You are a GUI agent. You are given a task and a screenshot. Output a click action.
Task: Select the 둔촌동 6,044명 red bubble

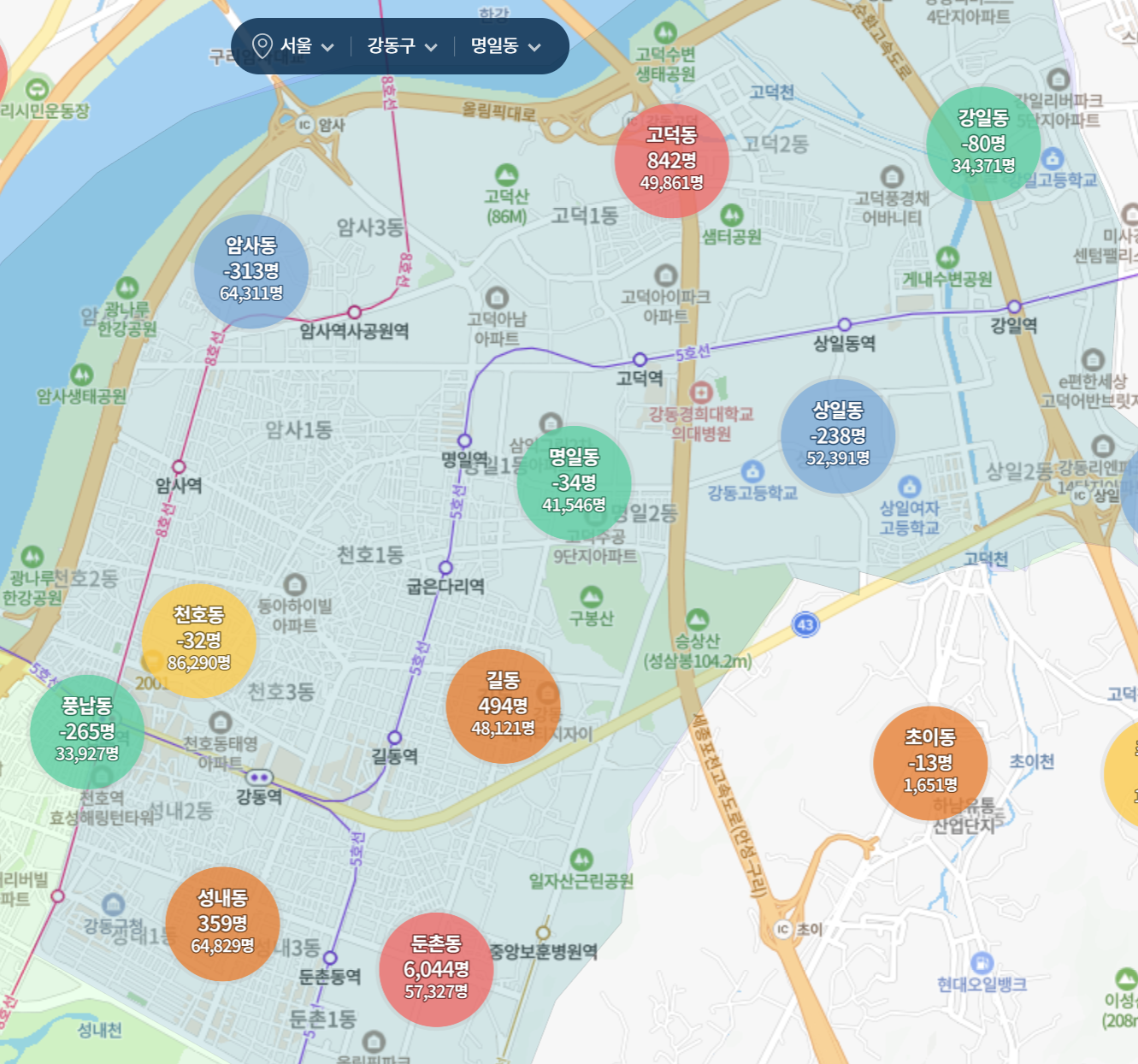pyautogui.click(x=436, y=969)
